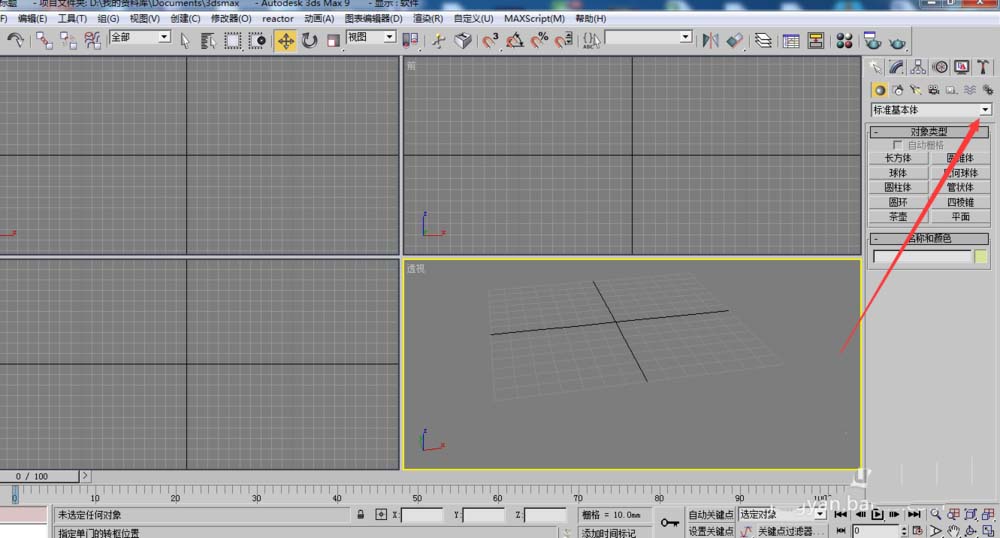Switch to the Hierarchy command panel tab
The width and height of the screenshot is (1000, 538).
click(x=918, y=67)
